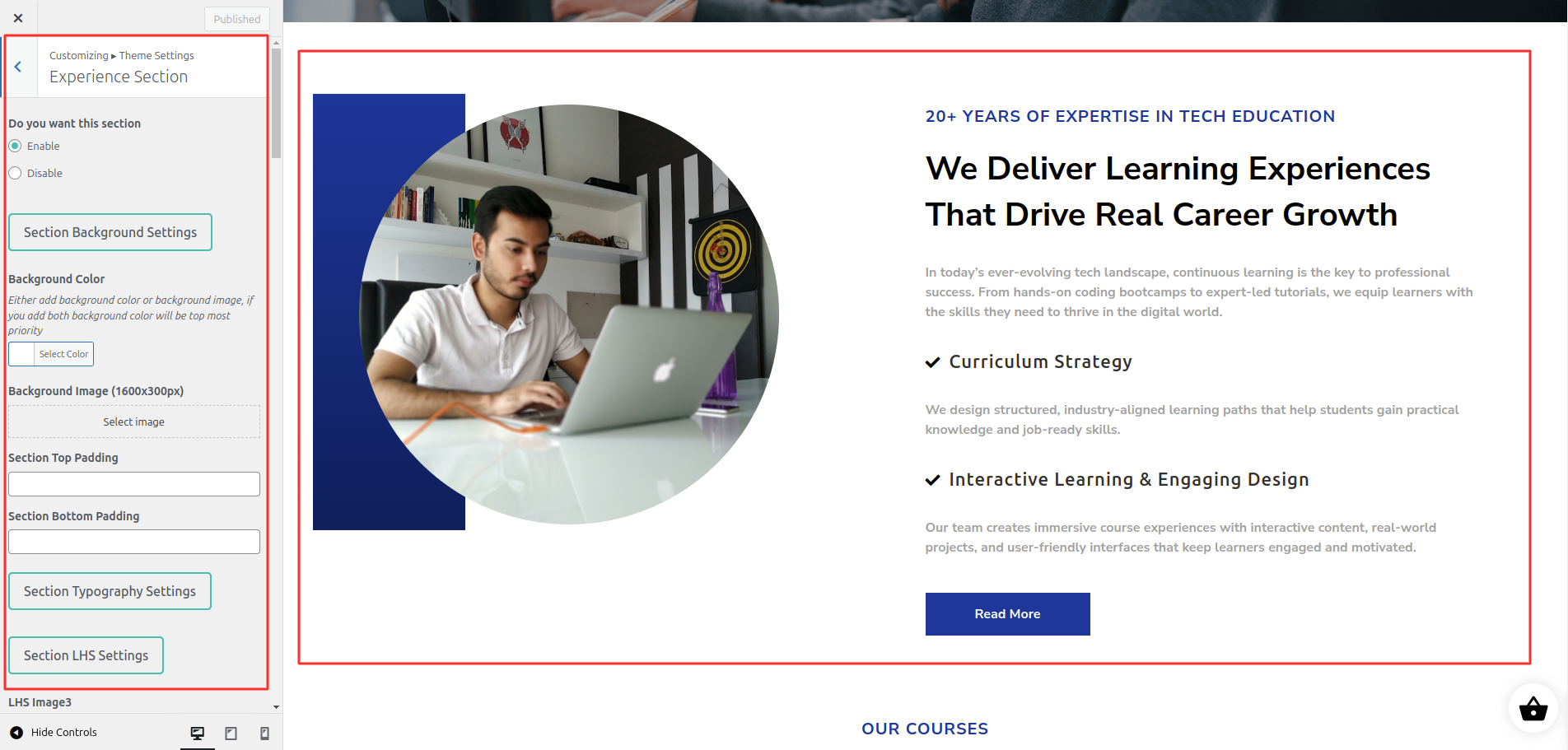Viewport: 1568px width, 750px height.
Task: Click the Hide Controls collapse arrow icon
Action: pos(16,732)
